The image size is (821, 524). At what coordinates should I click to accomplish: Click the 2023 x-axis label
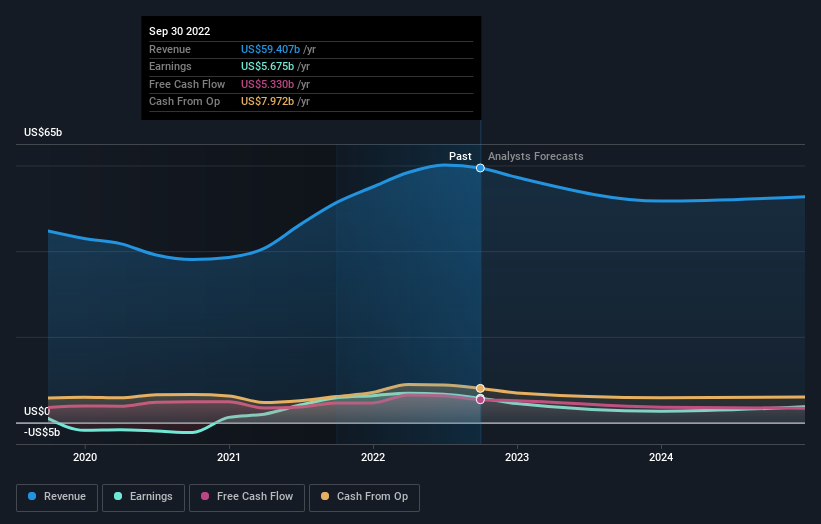pyautogui.click(x=517, y=457)
